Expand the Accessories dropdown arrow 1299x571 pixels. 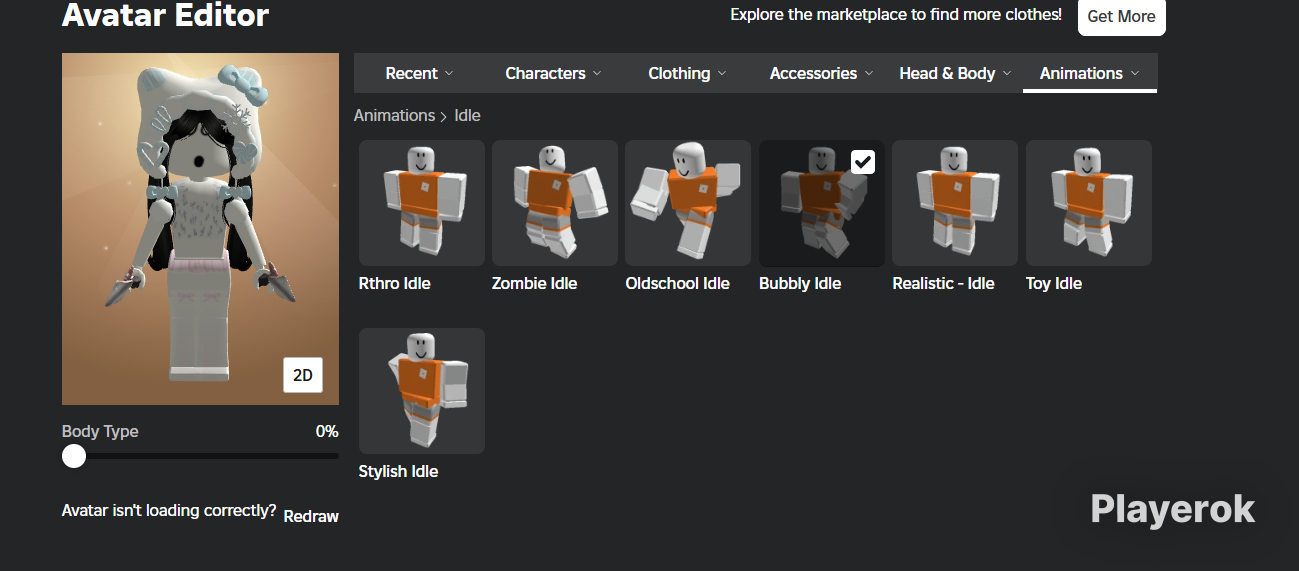[869, 73]
